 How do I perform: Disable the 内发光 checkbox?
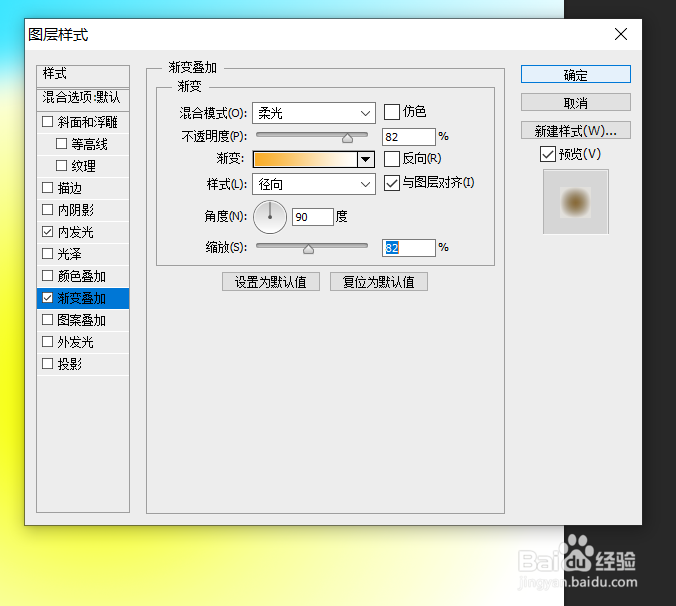click(47, 231)
